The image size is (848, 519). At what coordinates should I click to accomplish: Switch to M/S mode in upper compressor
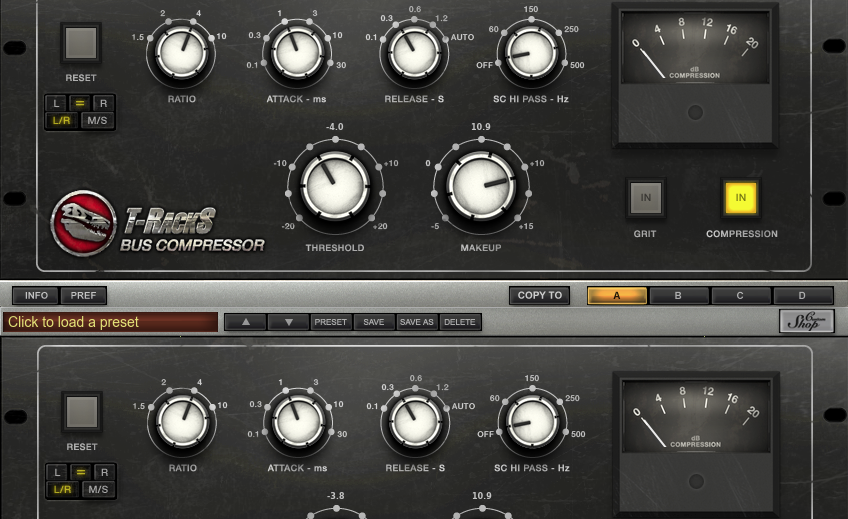pyautogui.click(x=97, y=120)
